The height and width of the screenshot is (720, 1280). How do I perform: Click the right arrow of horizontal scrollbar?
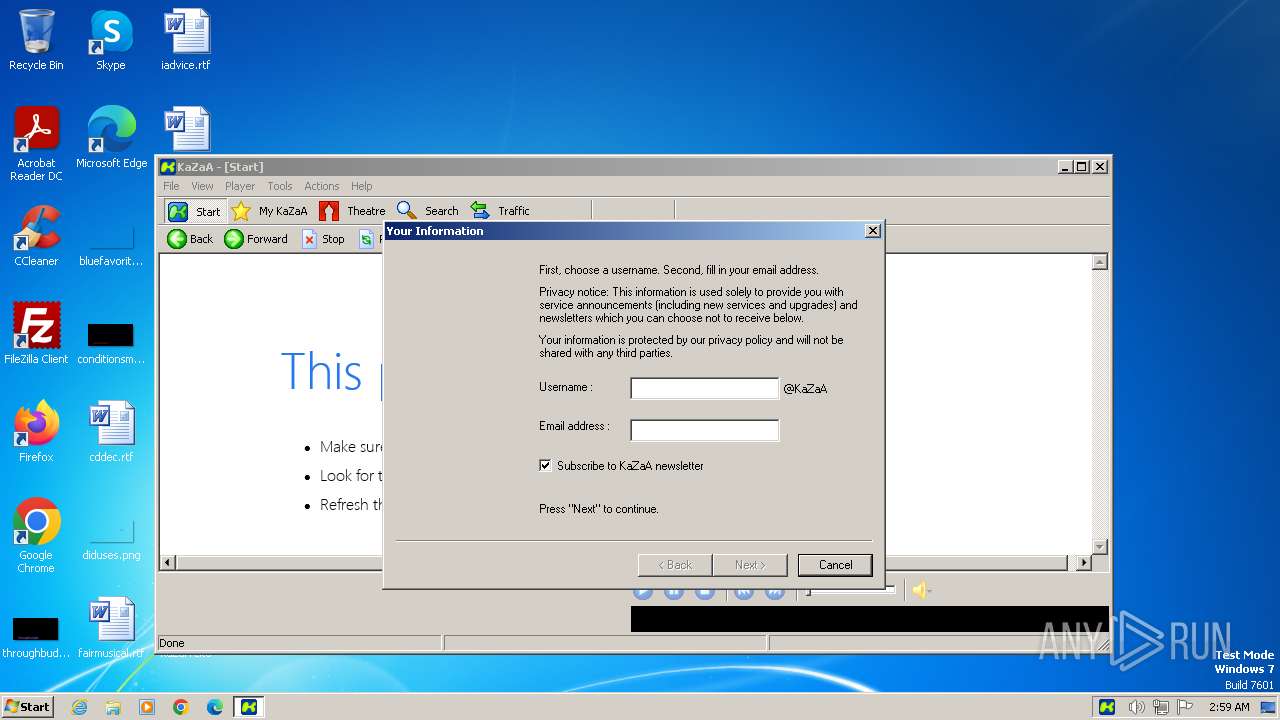[x=1083, y=563]
